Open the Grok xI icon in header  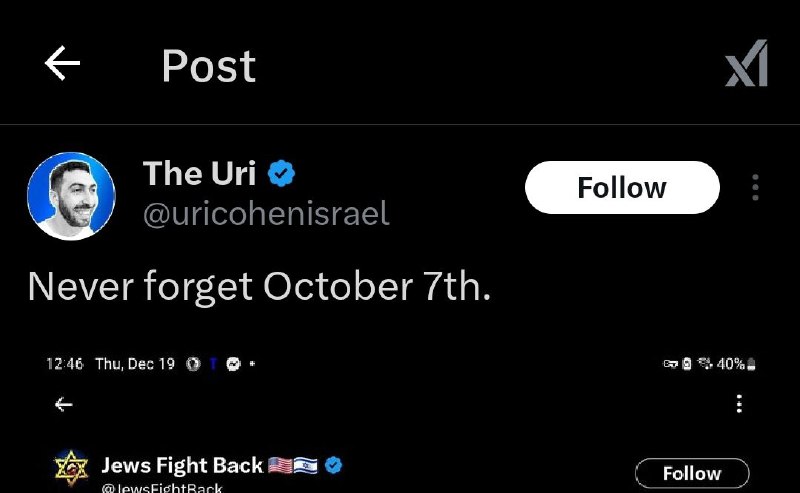(x=746, y=63)
